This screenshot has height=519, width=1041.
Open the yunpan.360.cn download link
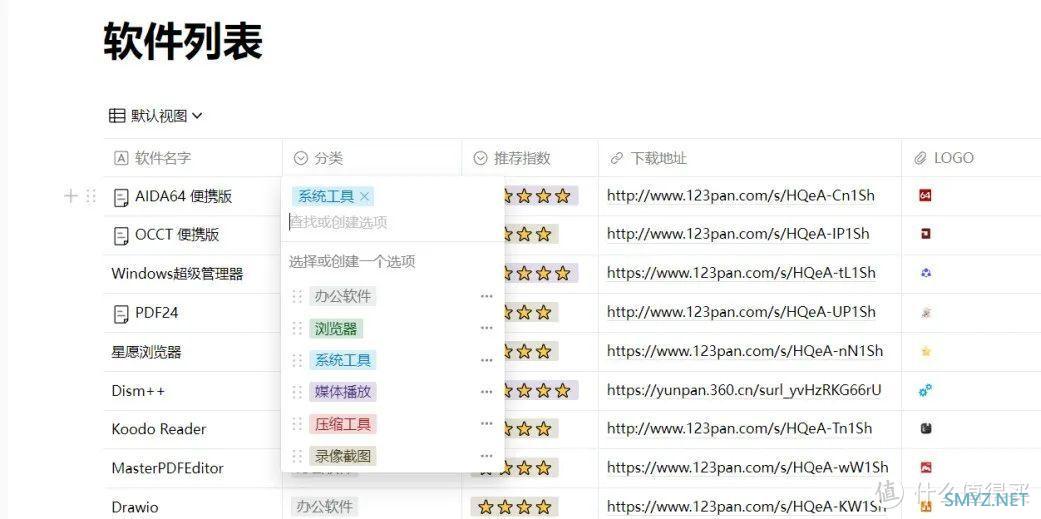pos(744,390)
